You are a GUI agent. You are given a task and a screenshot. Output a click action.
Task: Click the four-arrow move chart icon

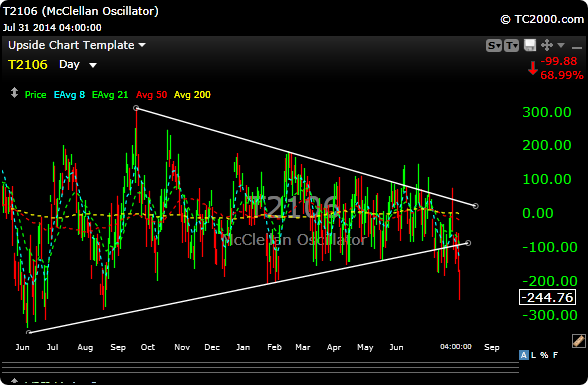point(547,45)
